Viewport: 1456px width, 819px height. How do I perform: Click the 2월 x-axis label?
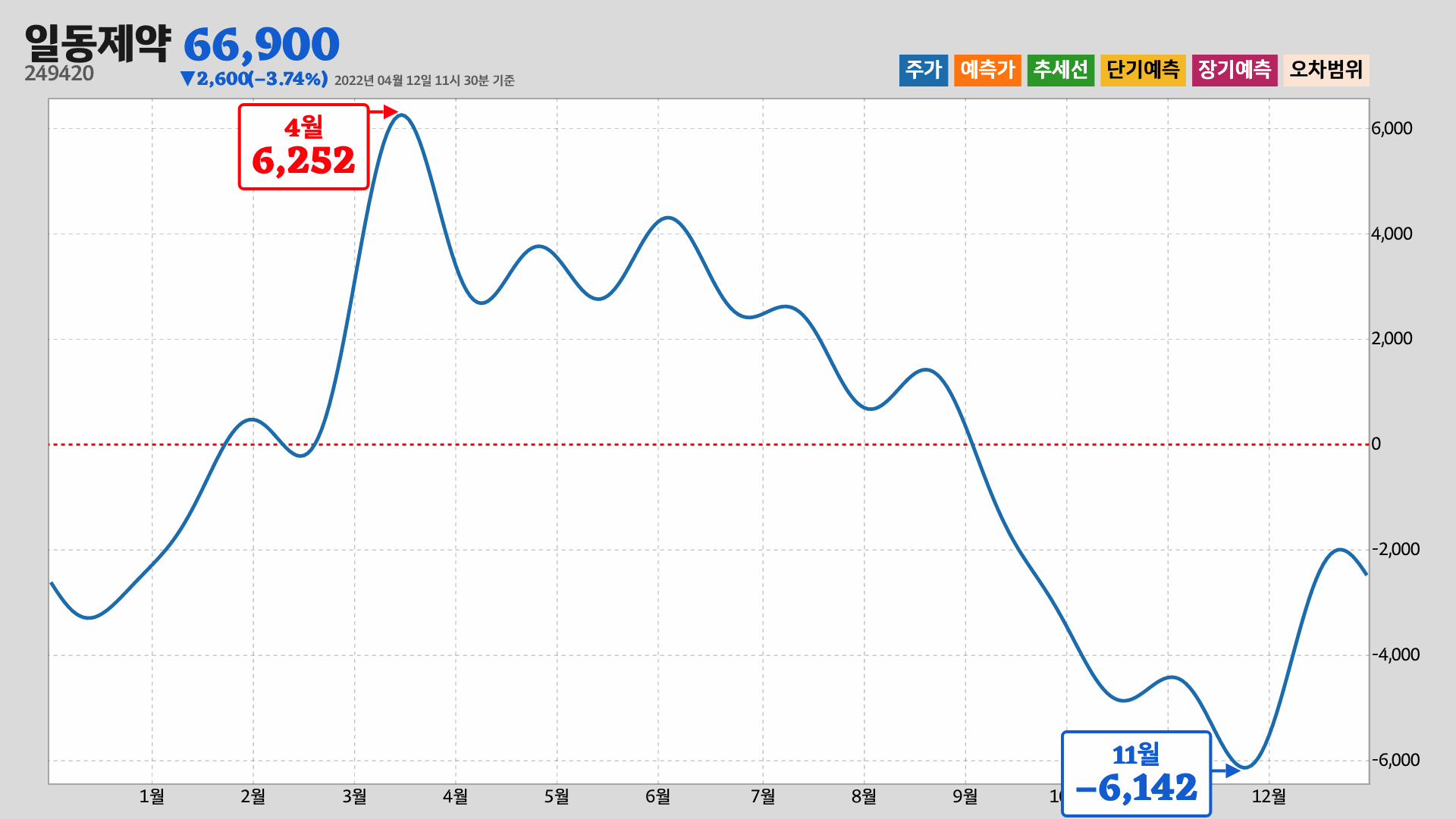(253, 796)
